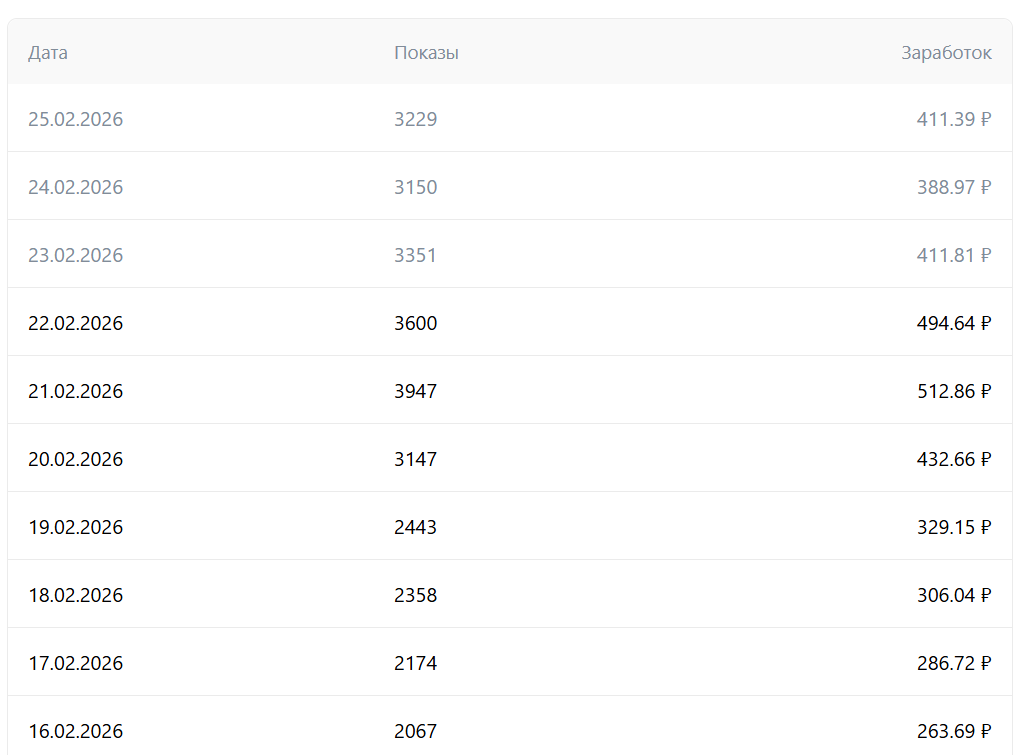Image resolution: width=1029 pixels, height=755 pixels.
Task: Click earnings value 263.69 ₽
Action: pyautogui.click(x=953, y=732)
